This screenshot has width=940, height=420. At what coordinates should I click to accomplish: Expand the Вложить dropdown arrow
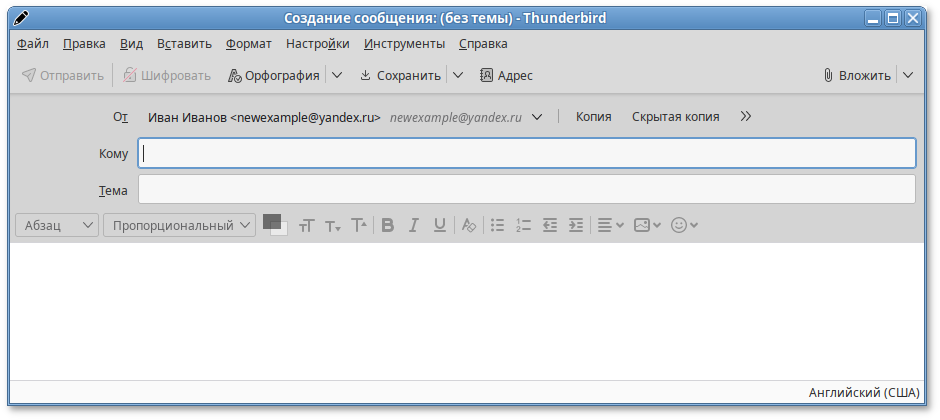click(908, 75)
